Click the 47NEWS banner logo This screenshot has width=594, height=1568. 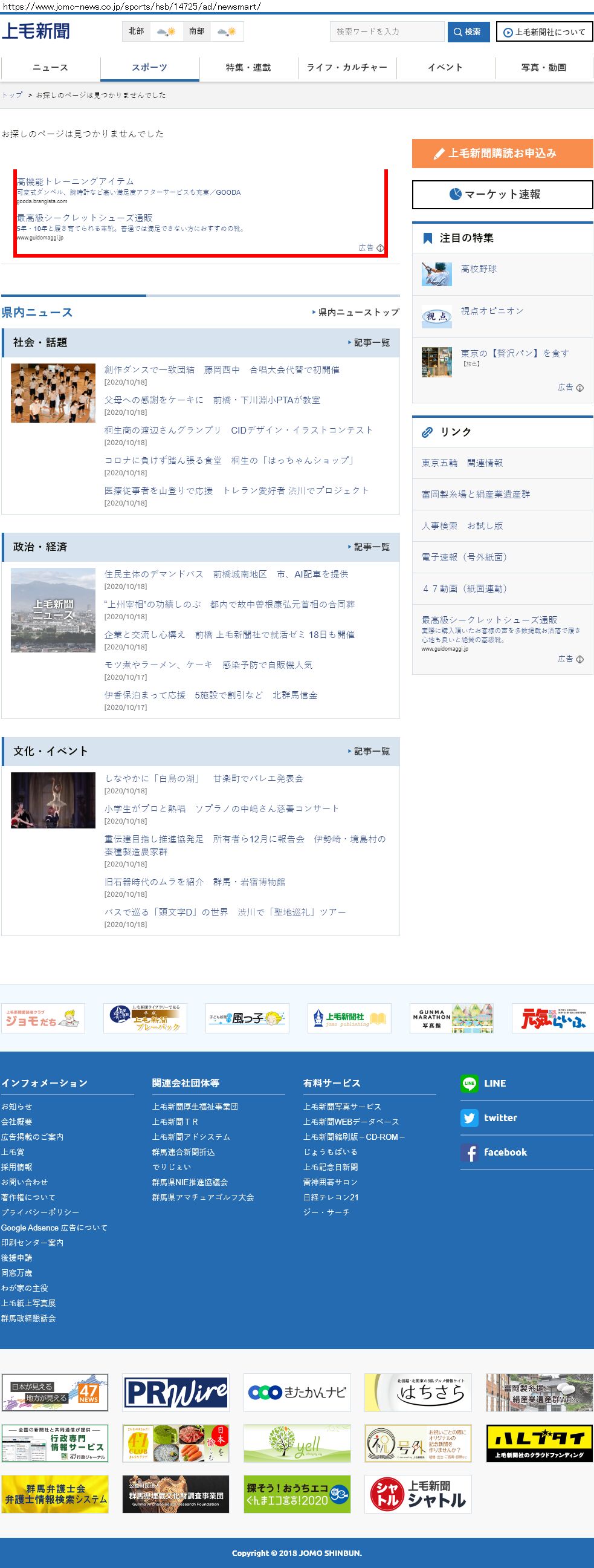point(55,1392)
